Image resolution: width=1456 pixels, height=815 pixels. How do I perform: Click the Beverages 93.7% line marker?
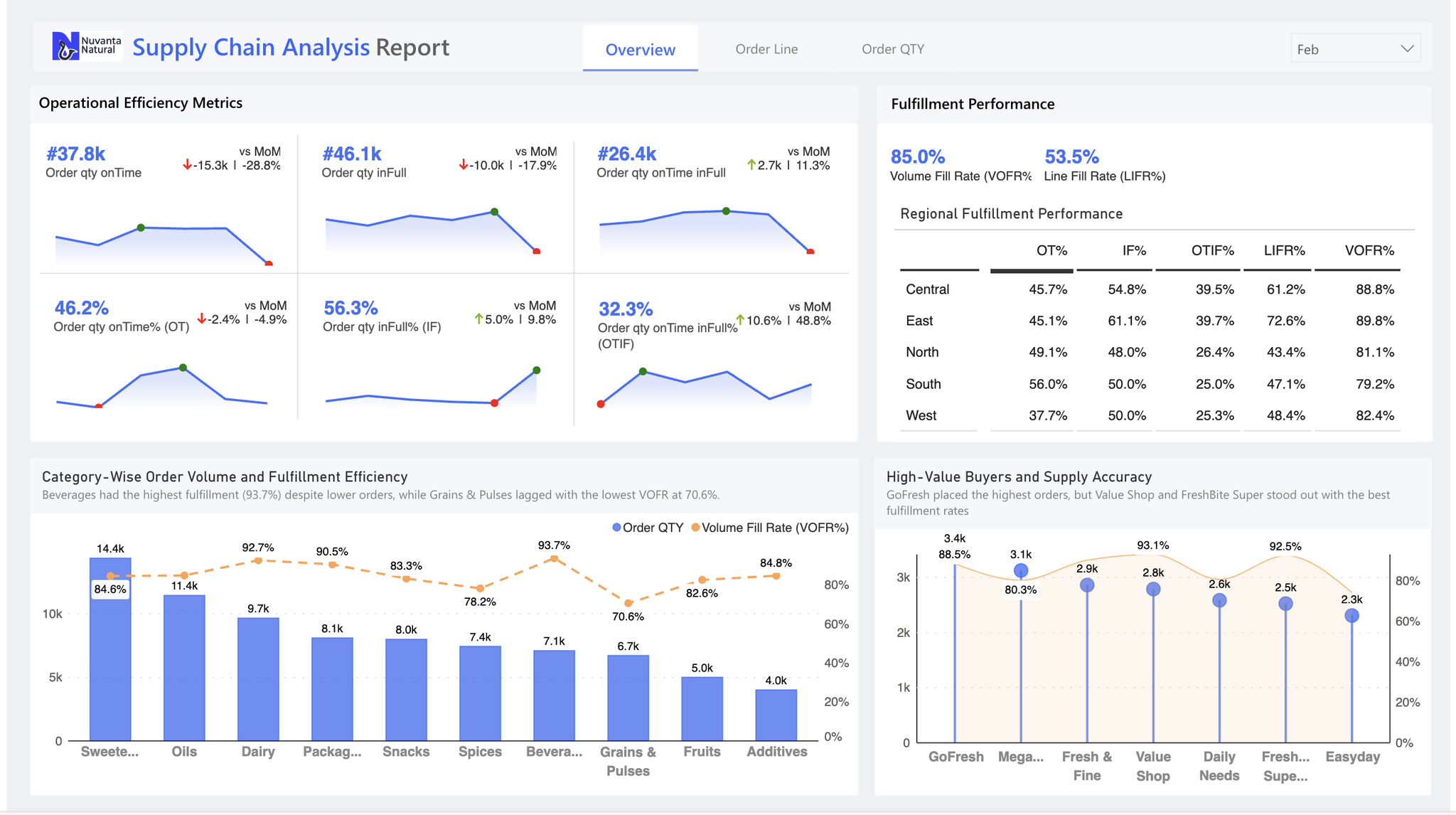pyautogui.click(x=554, y=559)
